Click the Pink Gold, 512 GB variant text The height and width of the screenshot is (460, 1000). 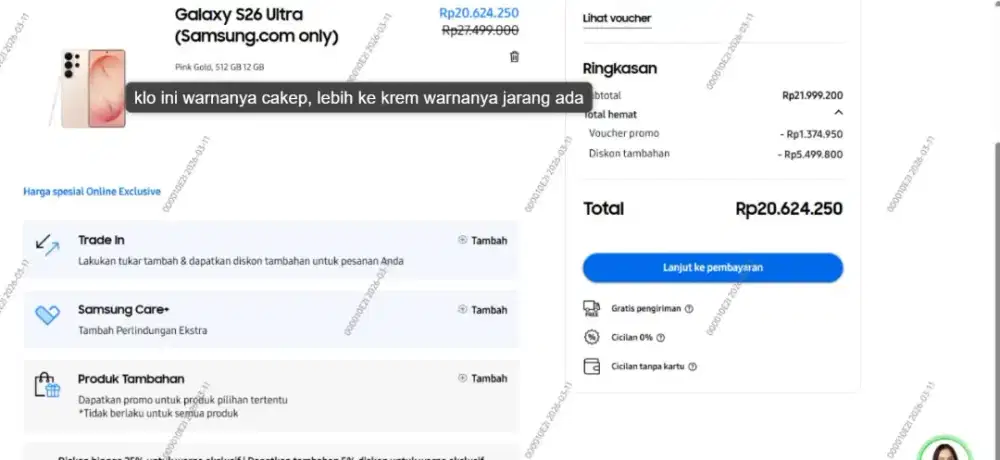coord(219,67)
